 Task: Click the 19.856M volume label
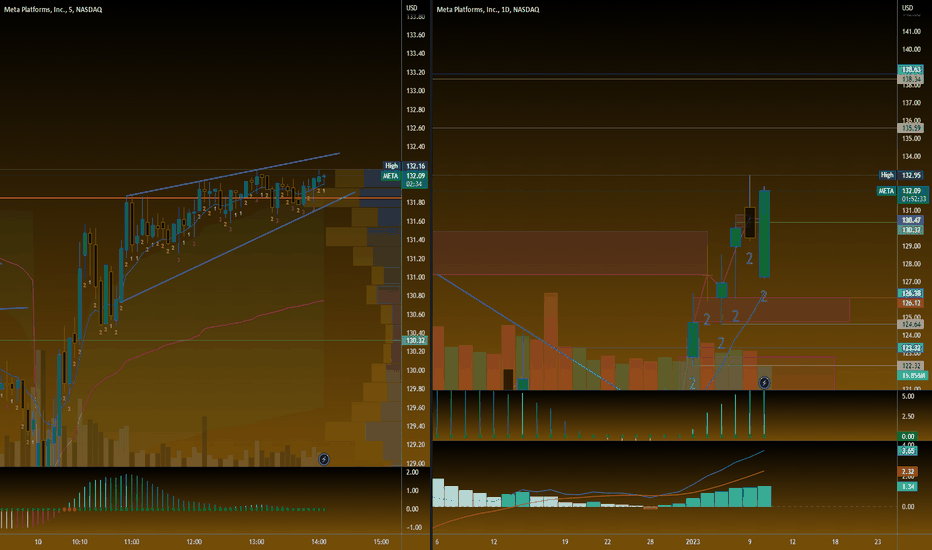click(x=912, y=376)
